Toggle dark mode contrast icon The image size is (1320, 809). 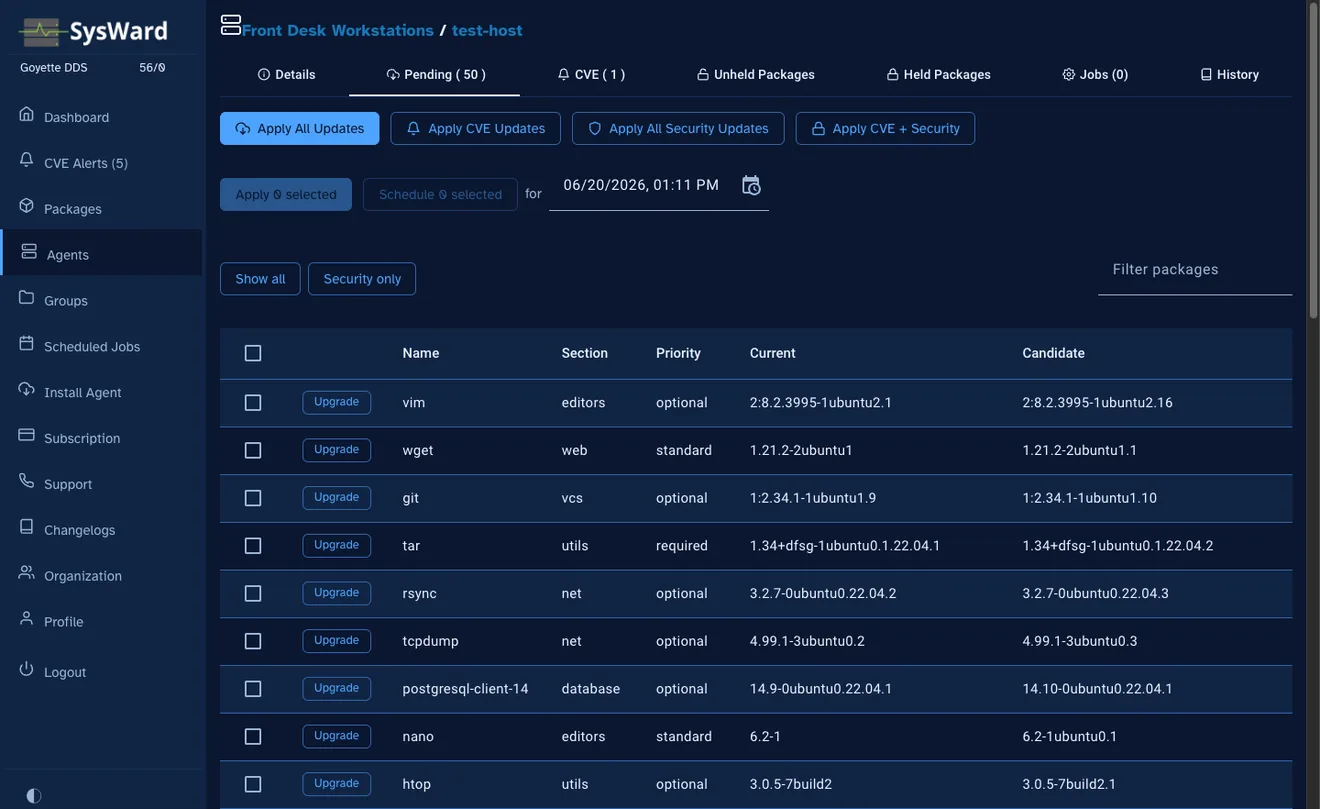(34, 796)
